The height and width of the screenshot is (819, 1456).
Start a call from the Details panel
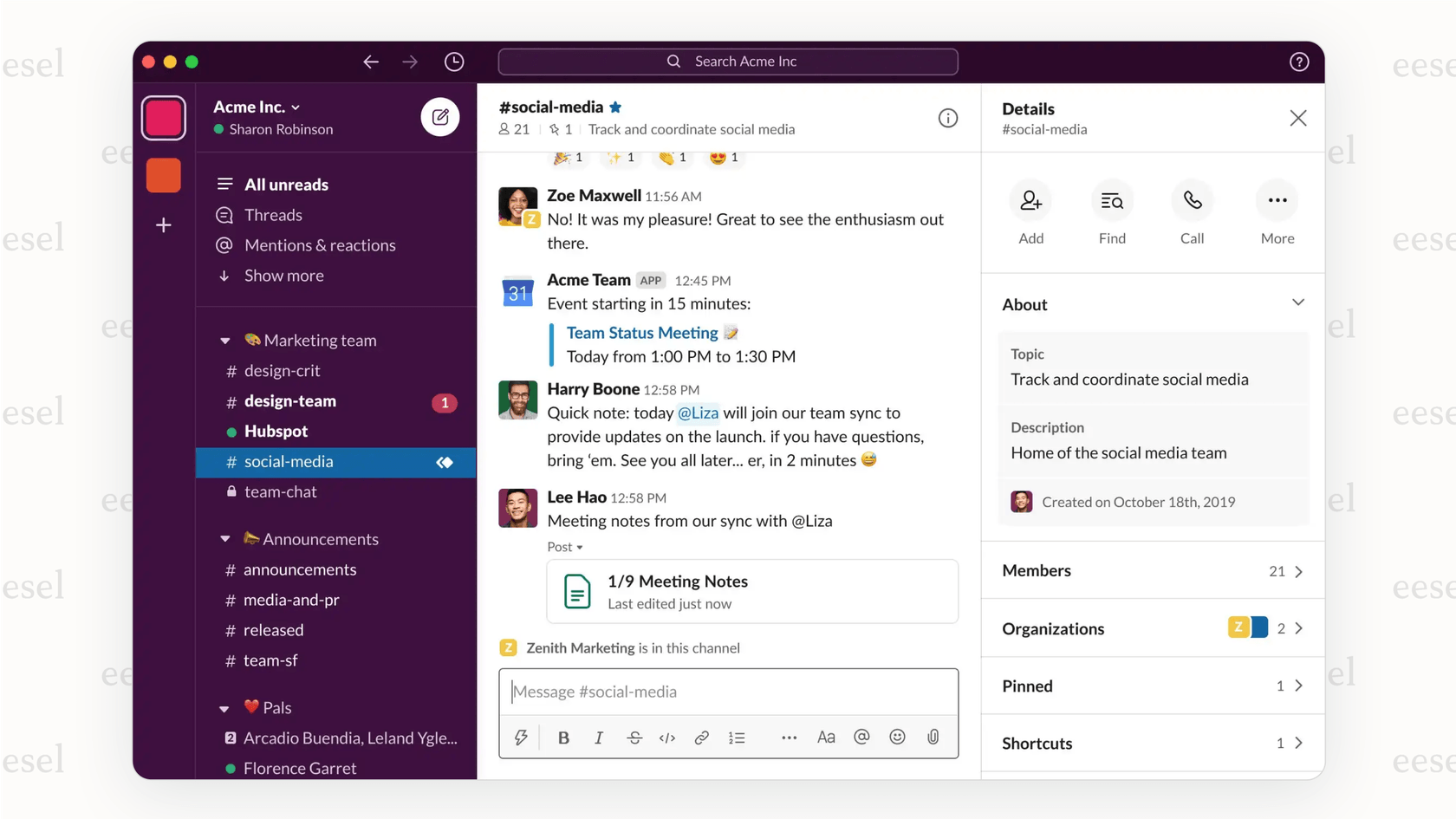pyautogui.click(x=1193, y=200)
